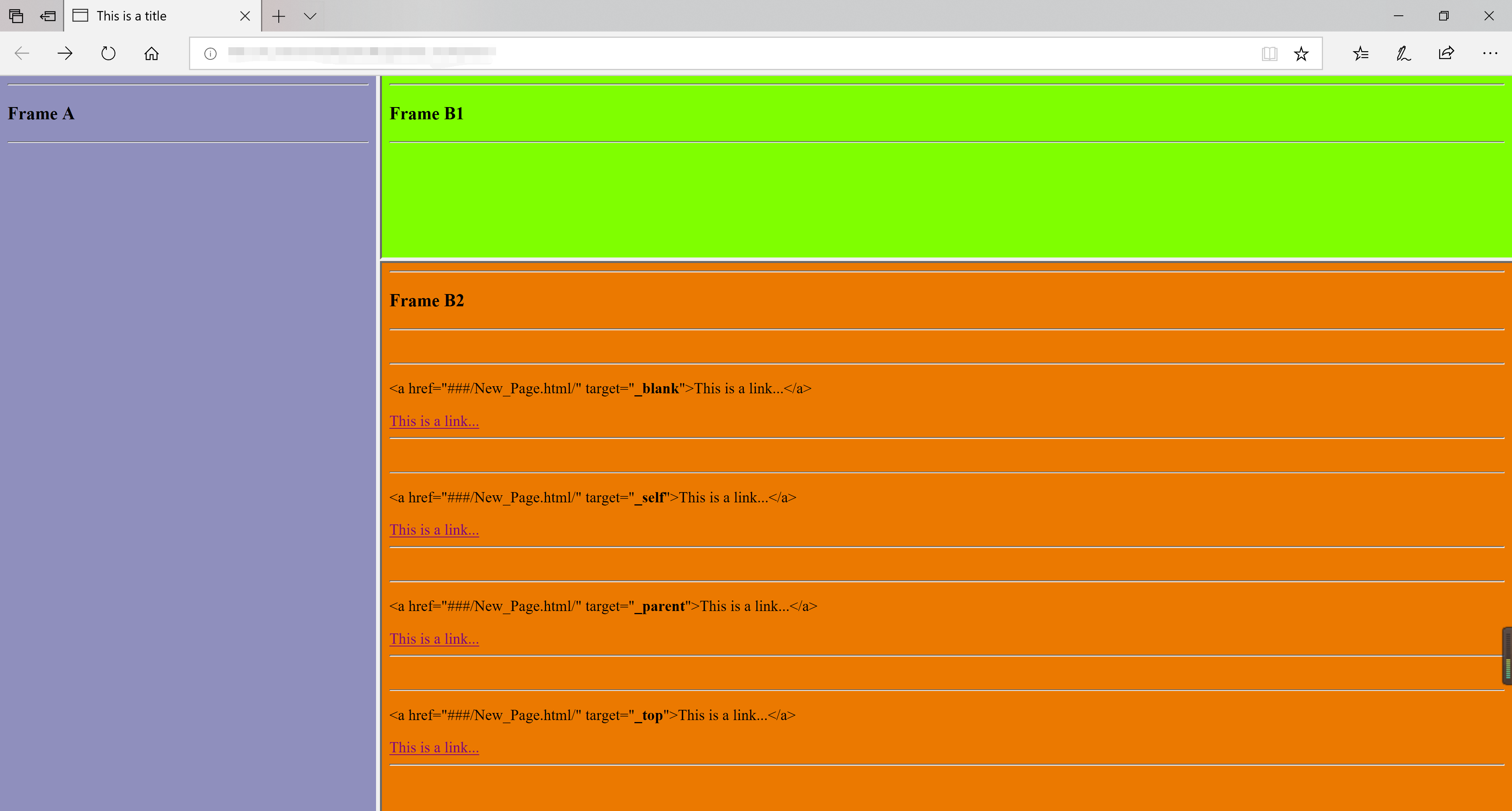This screenshot has width=1512, height=811.
Task: Go forward with the forward arrow
Action: [x=65, y=54]
